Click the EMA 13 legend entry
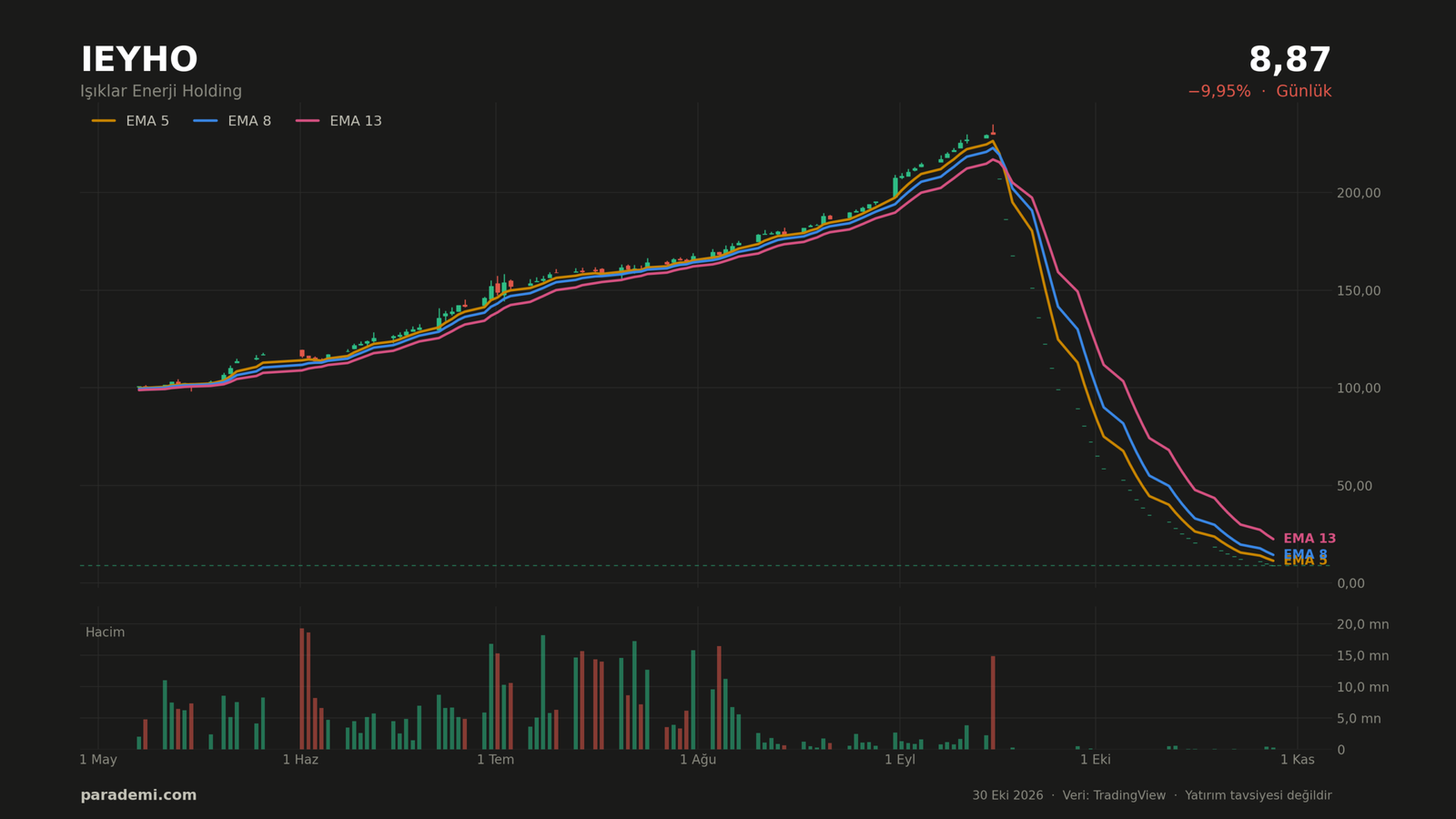1456x819 pixels. (339, 121)
